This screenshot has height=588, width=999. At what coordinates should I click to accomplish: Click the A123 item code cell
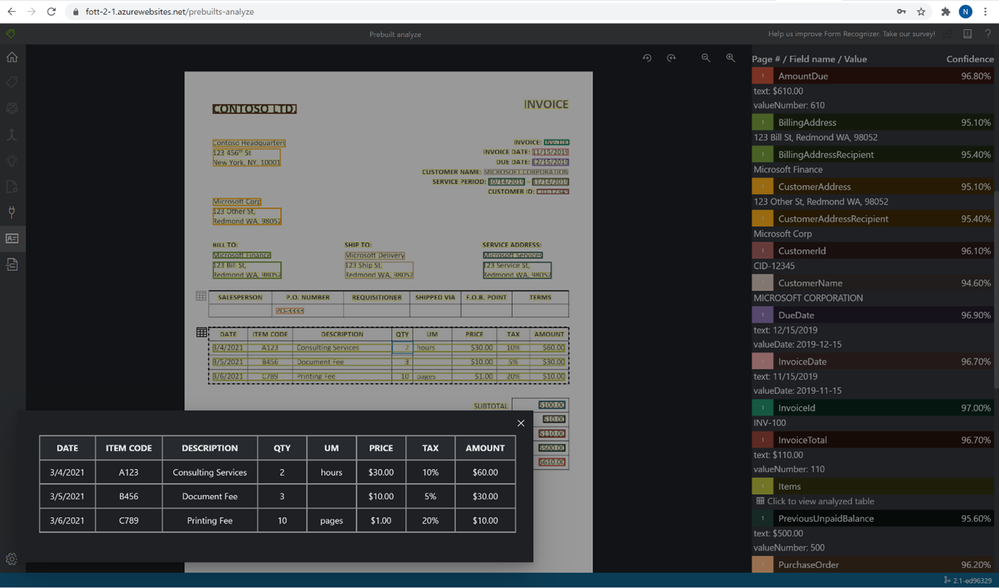[129, 472]
